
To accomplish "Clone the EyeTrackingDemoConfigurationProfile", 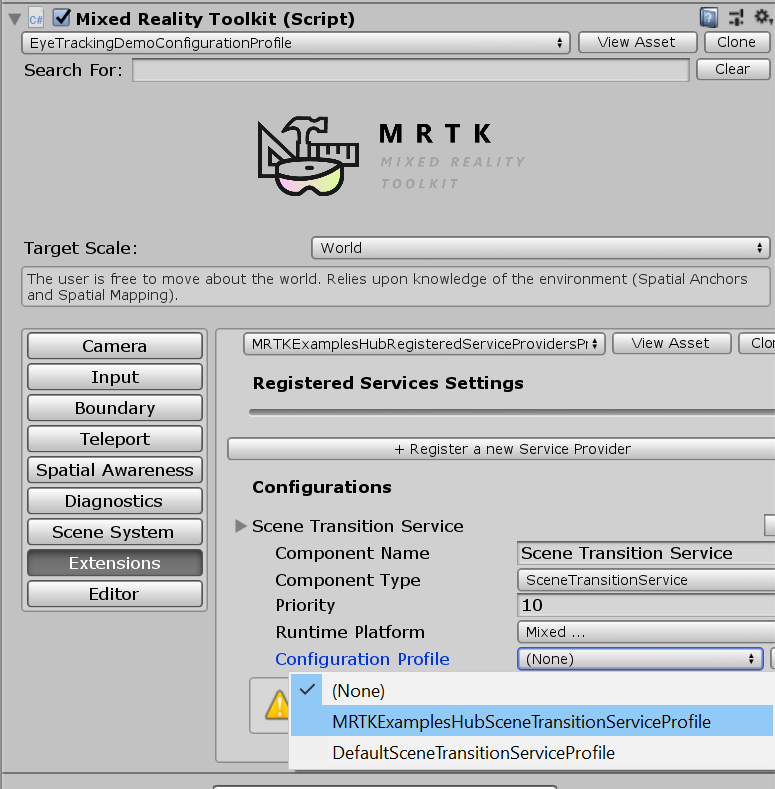I will point(737,42).
